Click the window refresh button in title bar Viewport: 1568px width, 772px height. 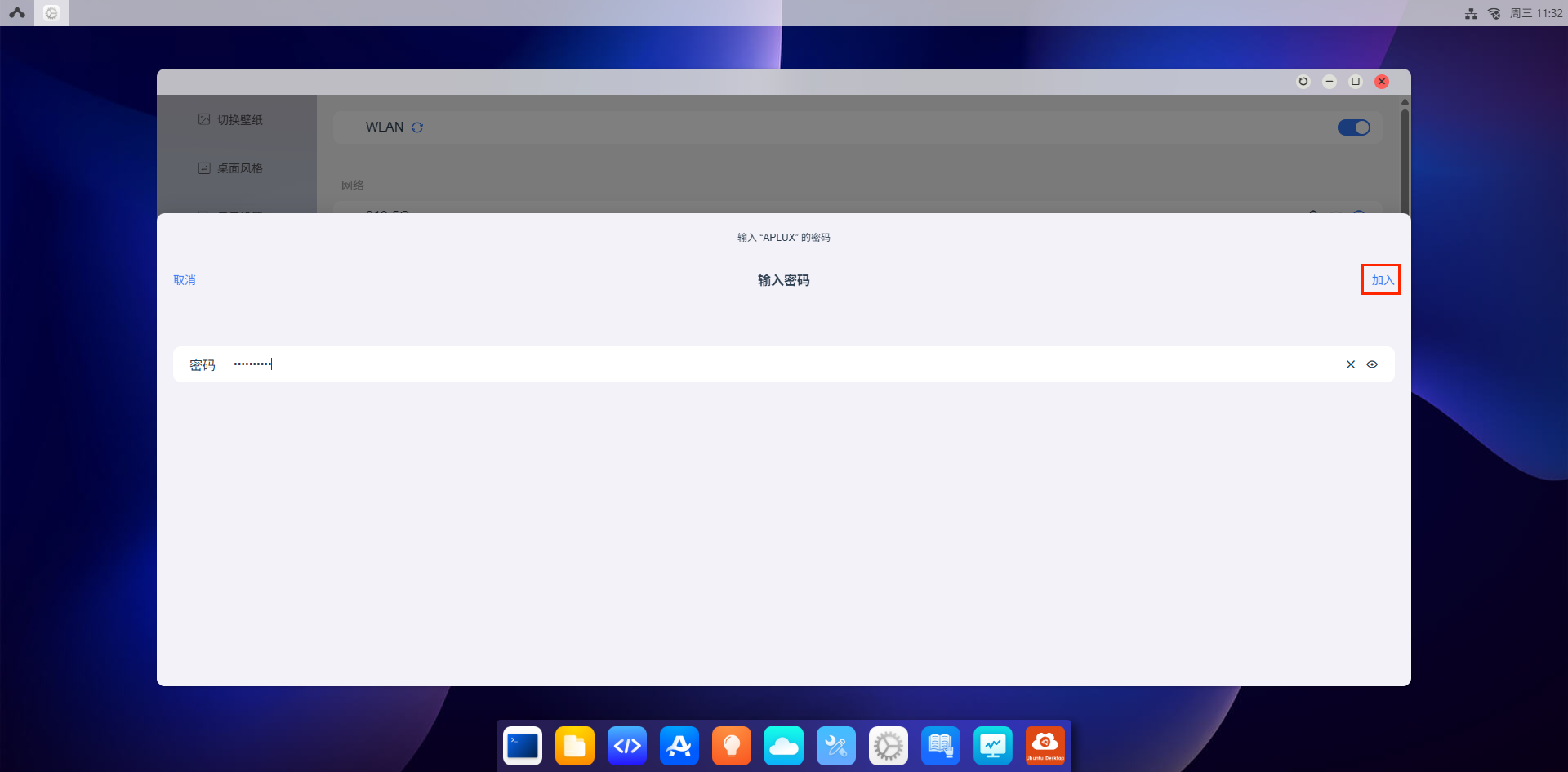(1303, 82)
